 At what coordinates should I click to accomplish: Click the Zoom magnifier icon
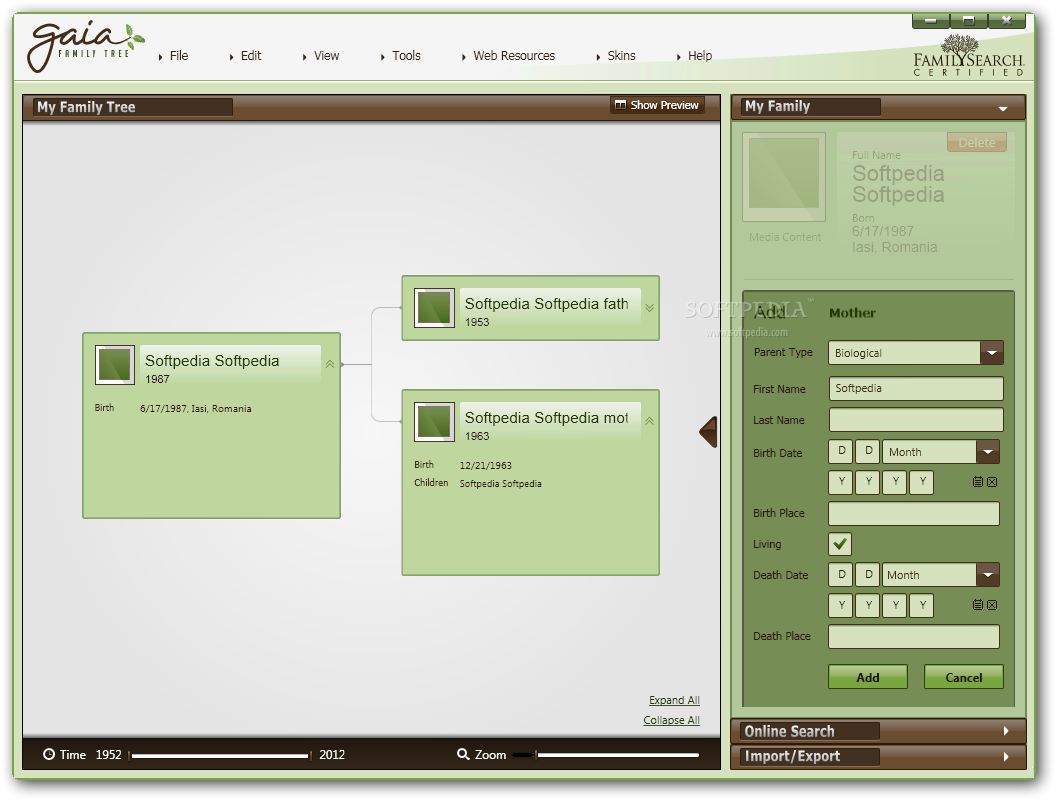tap(463, 754)
